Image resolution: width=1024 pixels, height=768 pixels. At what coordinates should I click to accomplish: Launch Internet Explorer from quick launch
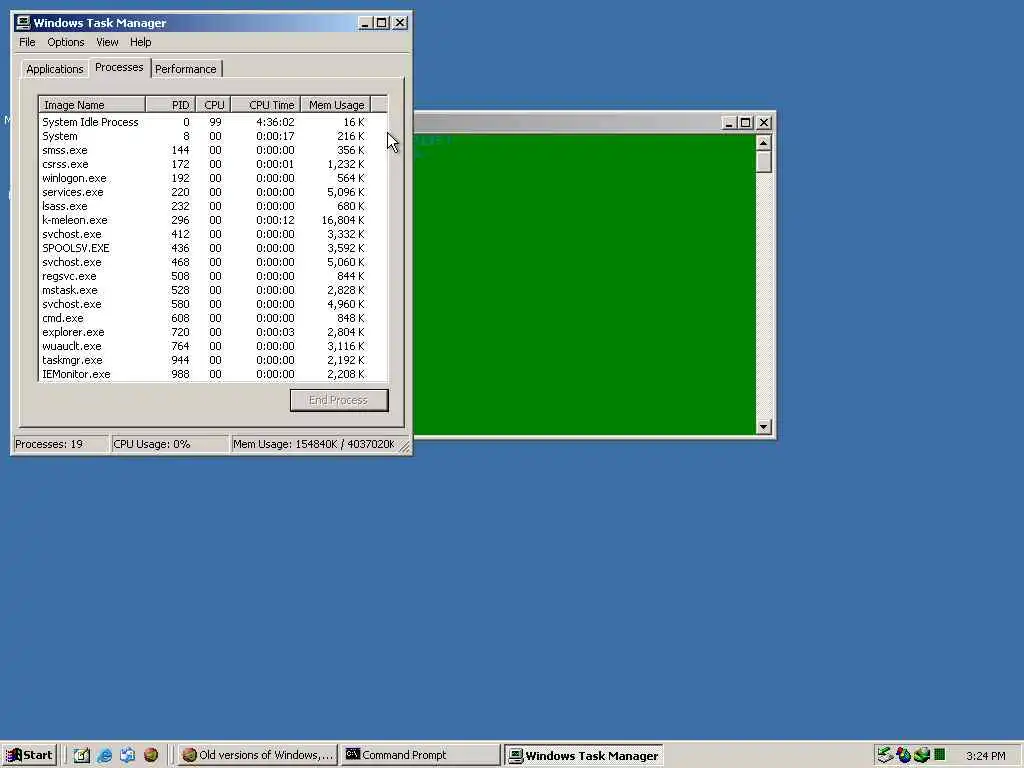(104, 755)
